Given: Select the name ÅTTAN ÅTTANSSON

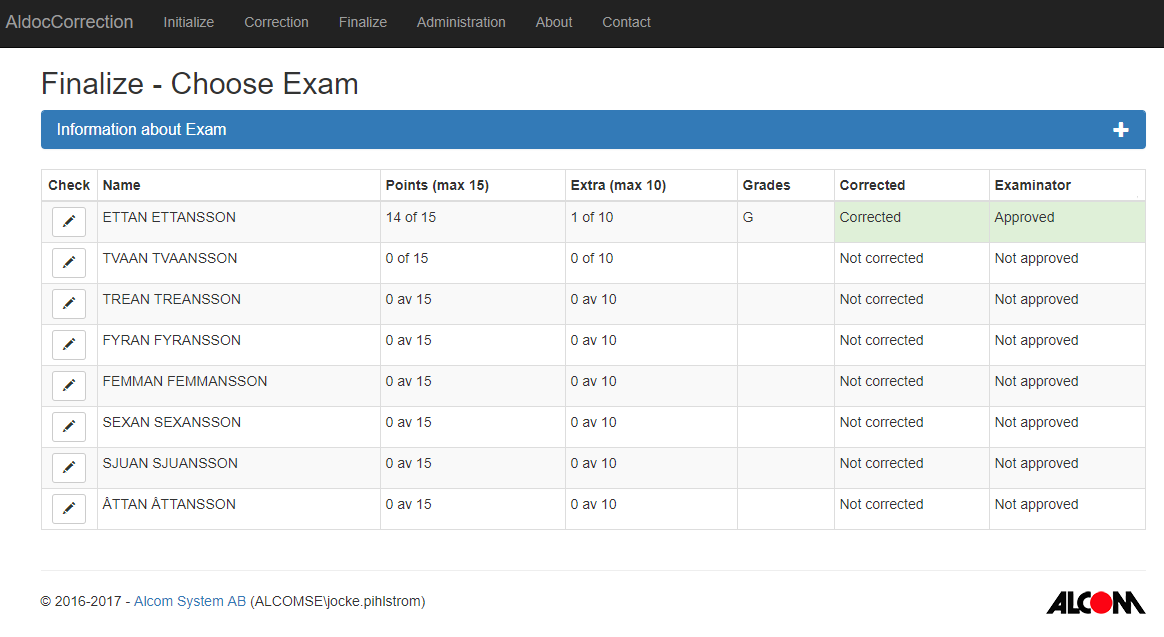Looking at the screenshot, I should [169, 503].
